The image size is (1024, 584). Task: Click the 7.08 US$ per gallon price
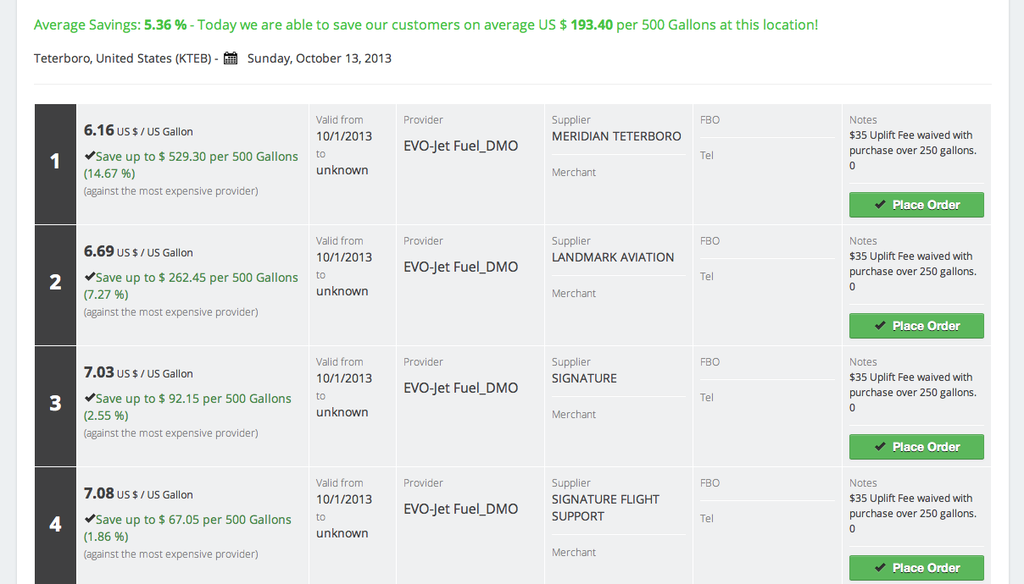pyautogui.click(x=99, y=493)
